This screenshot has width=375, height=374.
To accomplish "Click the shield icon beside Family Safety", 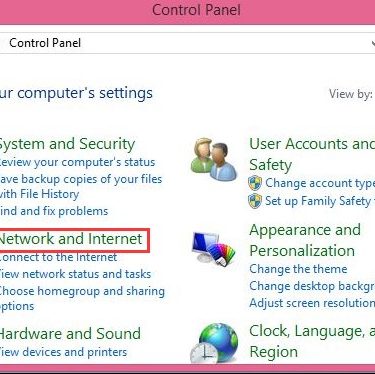I will click(255, 201).
